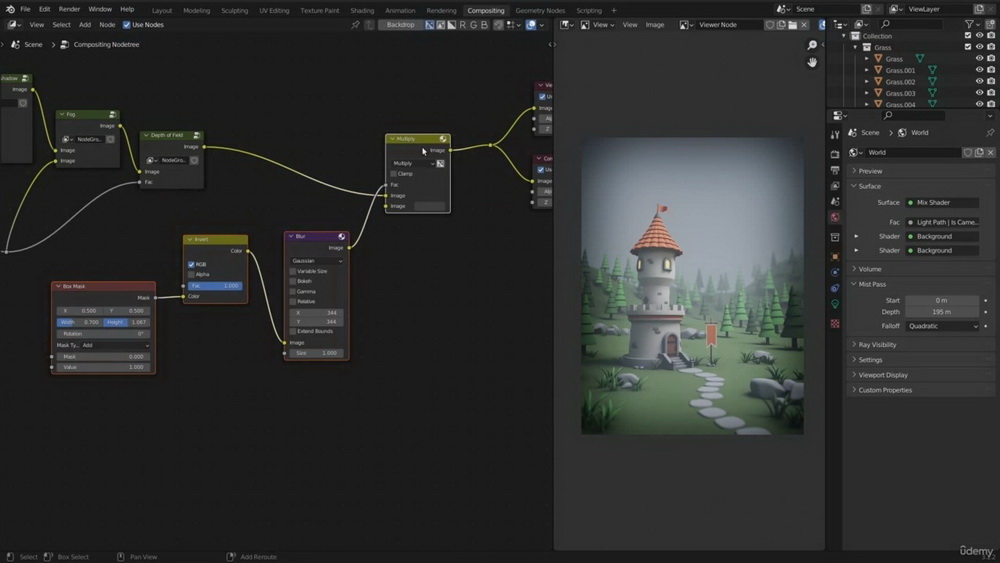The width and height of the screenshot is (1000, 563).
Task: Click the Mix Shader surface field
Action: [942, 203]
